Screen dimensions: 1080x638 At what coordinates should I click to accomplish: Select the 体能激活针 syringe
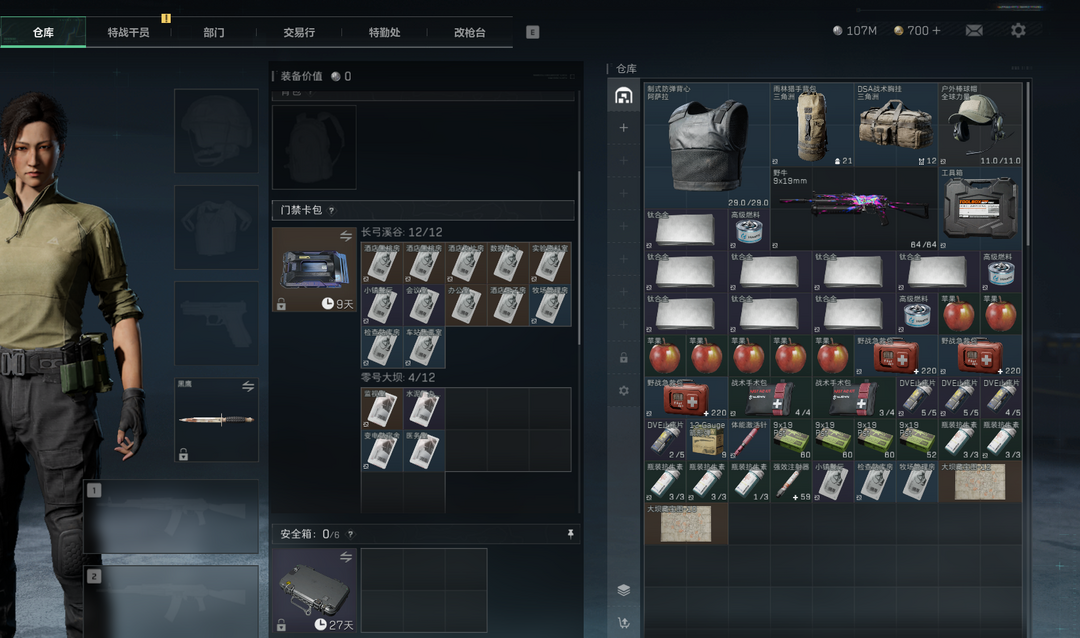pos(749,440)
